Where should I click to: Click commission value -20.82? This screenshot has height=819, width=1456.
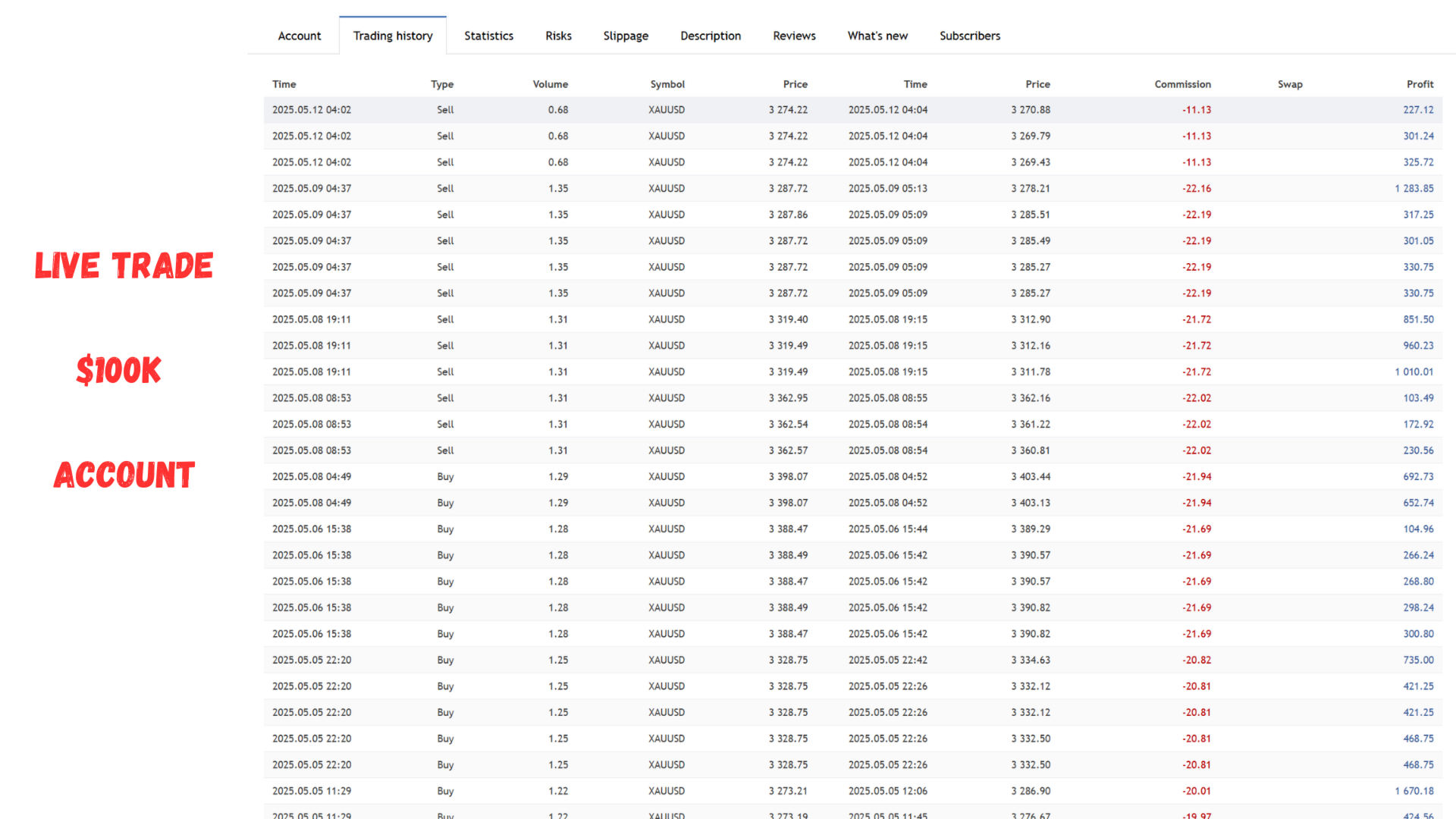[x=1197, y=661]
